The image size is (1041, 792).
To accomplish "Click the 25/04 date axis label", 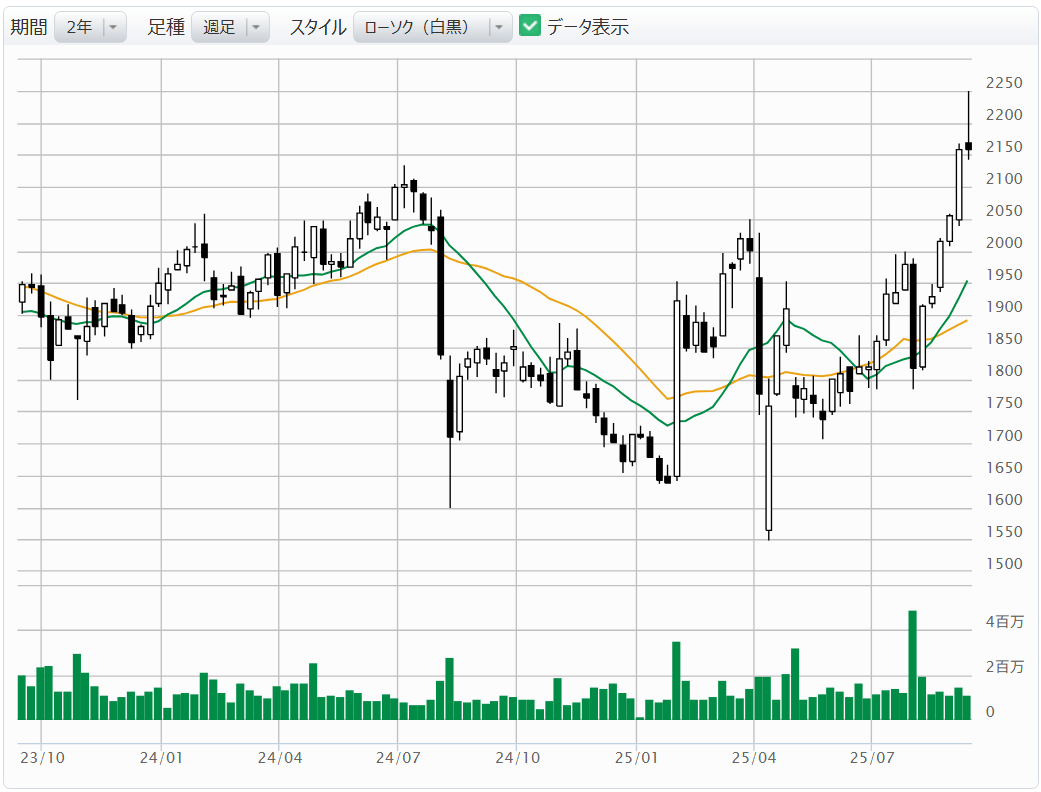I will click(755, 758).
